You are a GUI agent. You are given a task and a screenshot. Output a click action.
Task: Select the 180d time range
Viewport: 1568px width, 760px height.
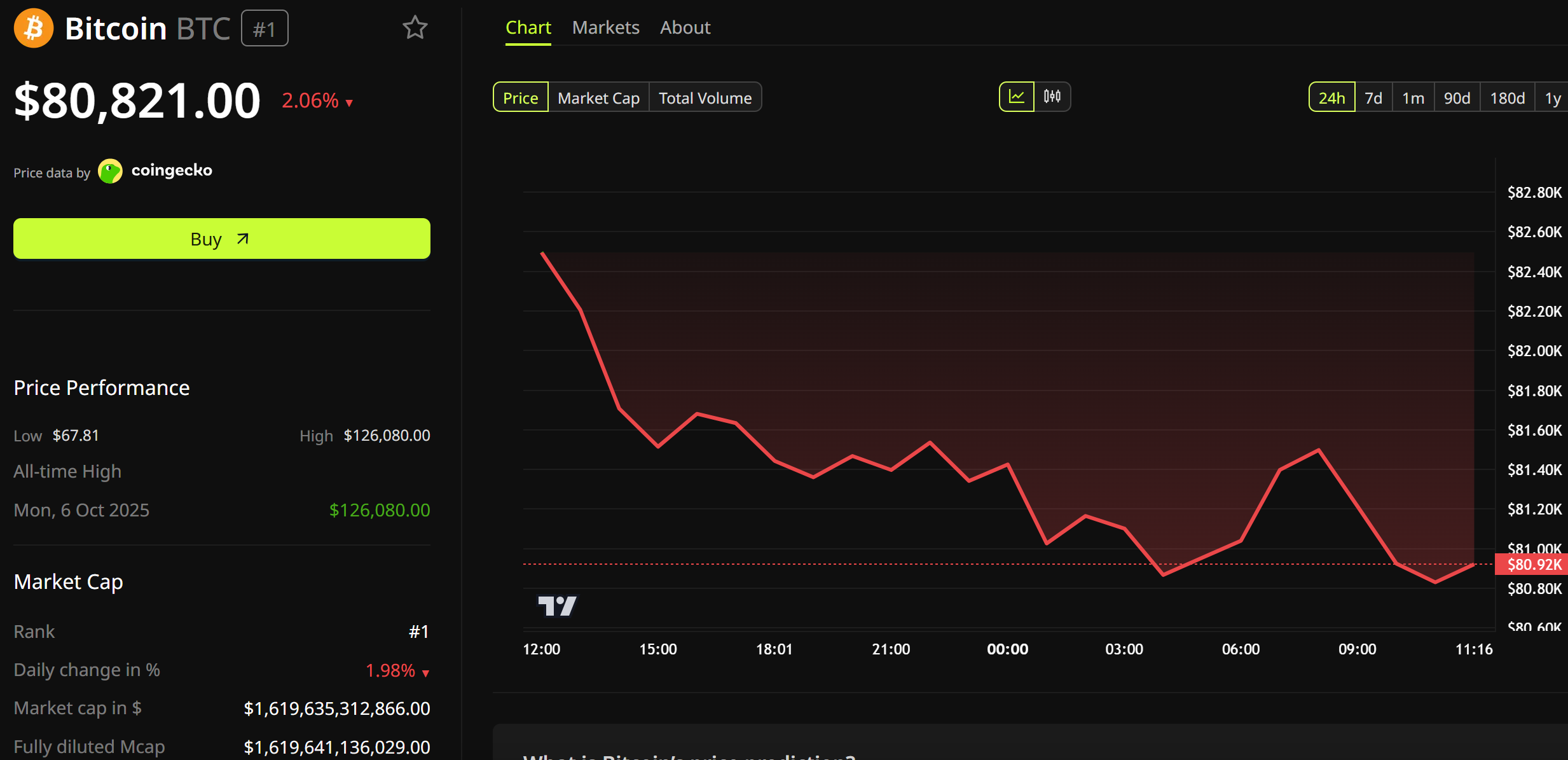click(x=1507, y=97)
